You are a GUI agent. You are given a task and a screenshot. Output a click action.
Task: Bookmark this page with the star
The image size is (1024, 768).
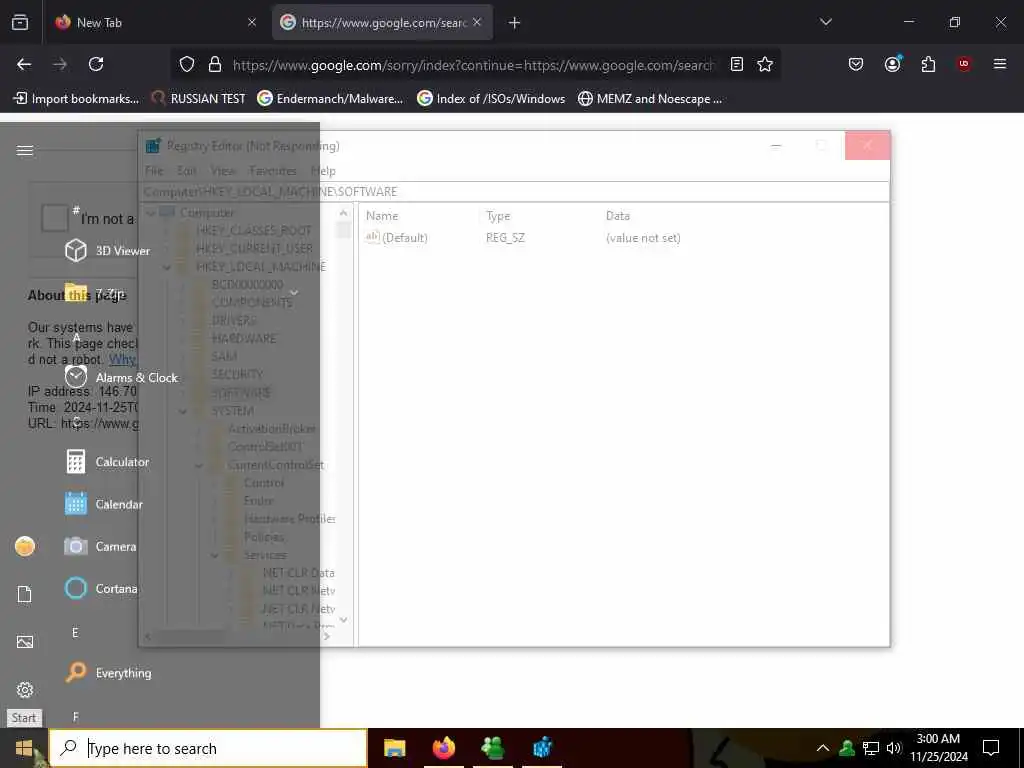(x=765, y=64)
